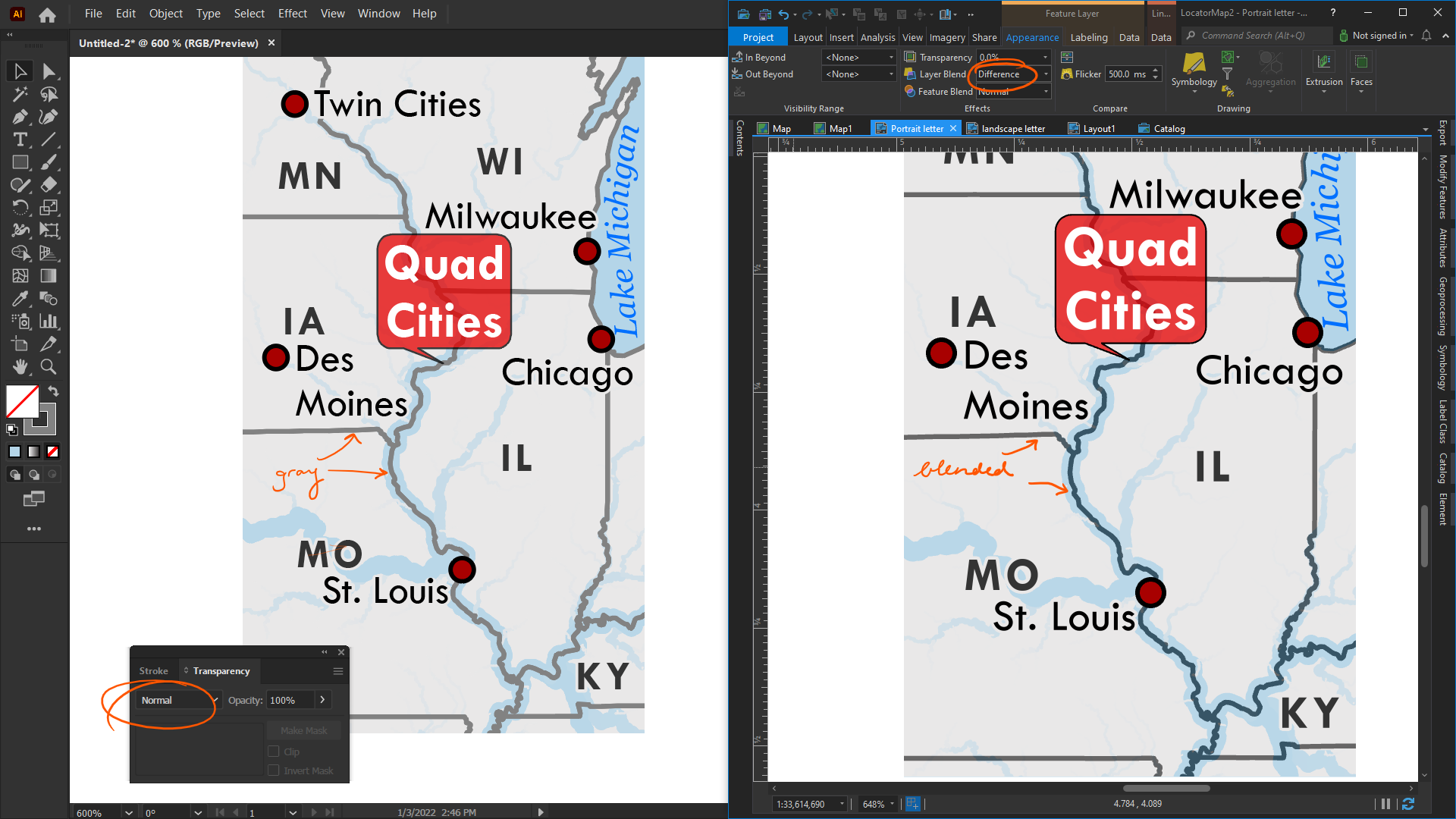Open the Symbology button in ArcGIS ribbon
The image size is (1456, 819).
point(1194,70)
